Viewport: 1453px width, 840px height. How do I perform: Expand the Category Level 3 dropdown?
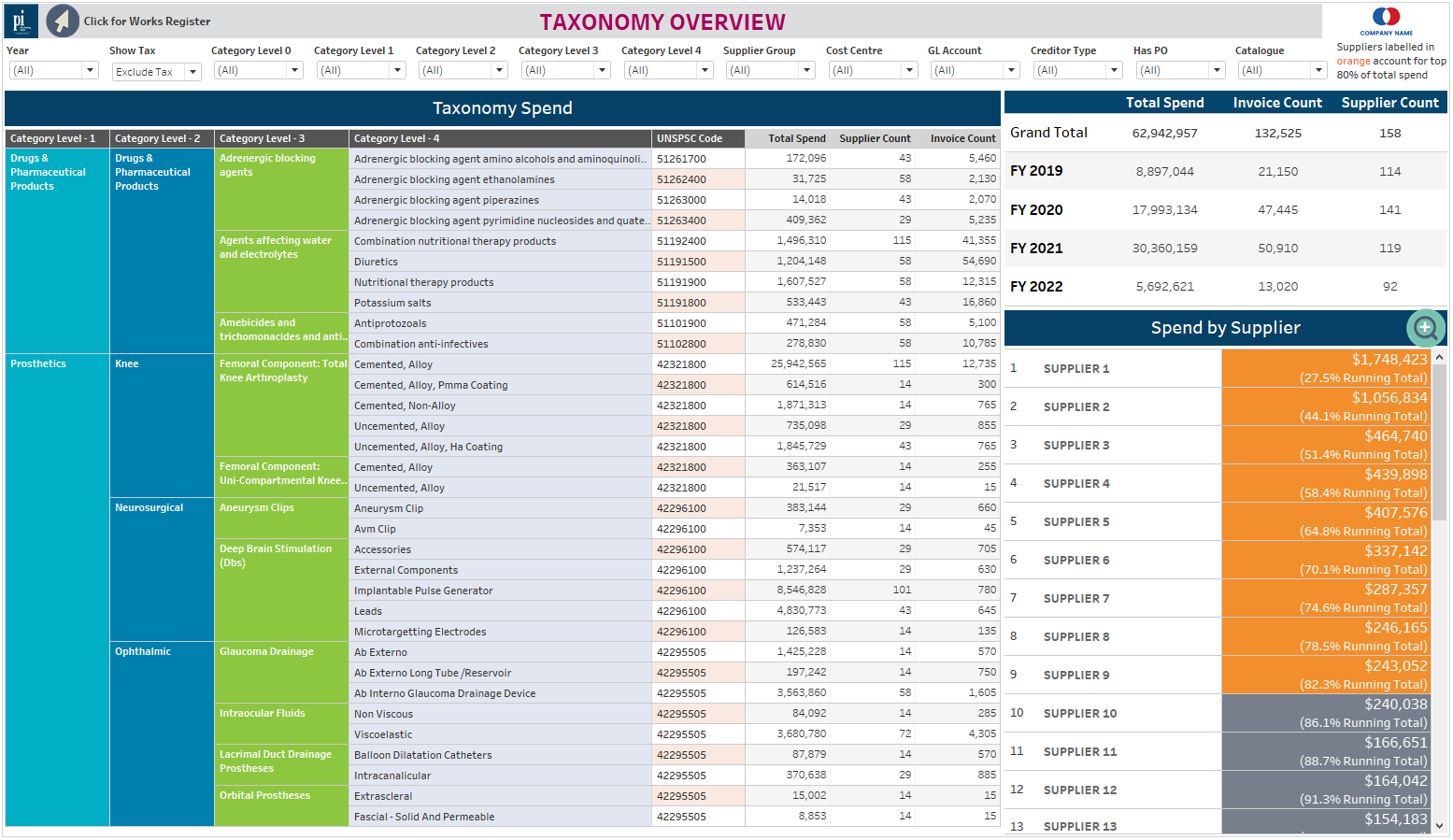point(566,70)
